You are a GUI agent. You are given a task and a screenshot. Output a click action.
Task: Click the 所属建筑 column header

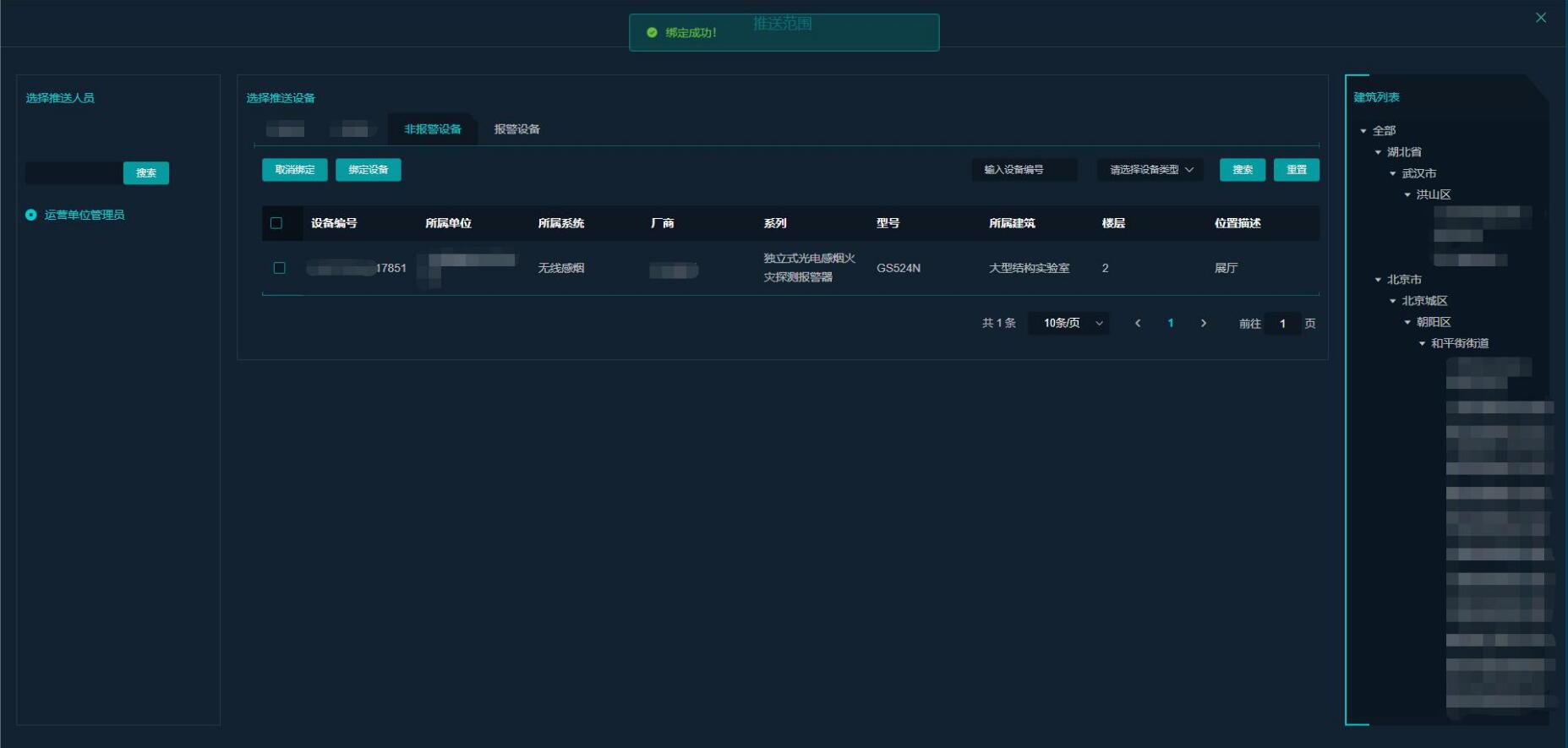pos(1012,223)
